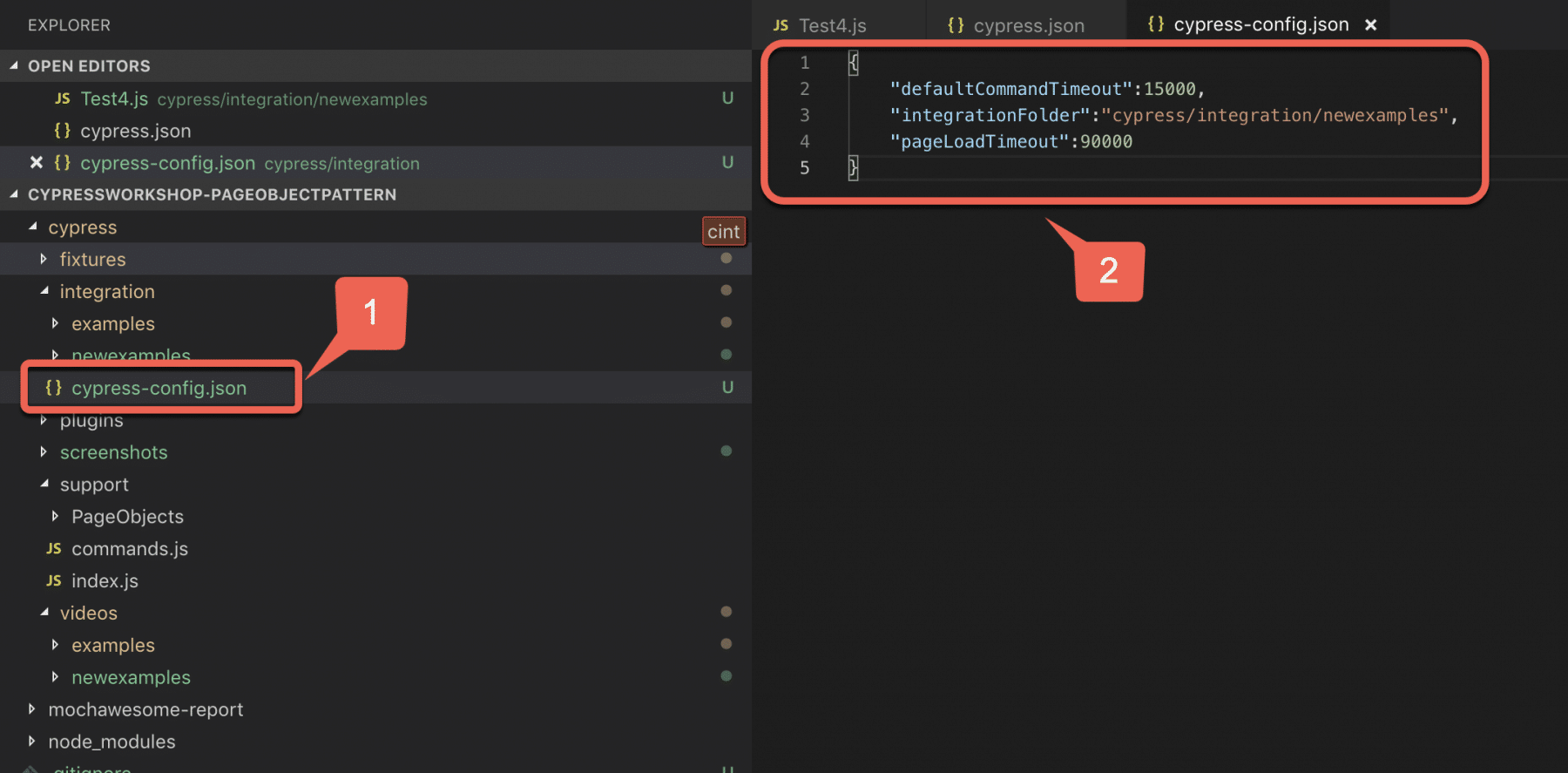Collapse the integration folder
Image resolution: width=1568 pixels, height=773 pixels.
coord(44,291)
